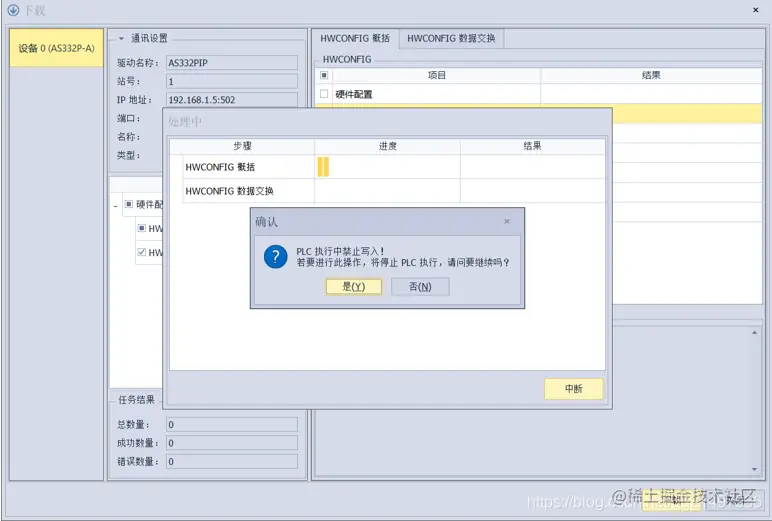Collapse the 硬件配 tree node

pyautogui.click(x=116, y=206)
